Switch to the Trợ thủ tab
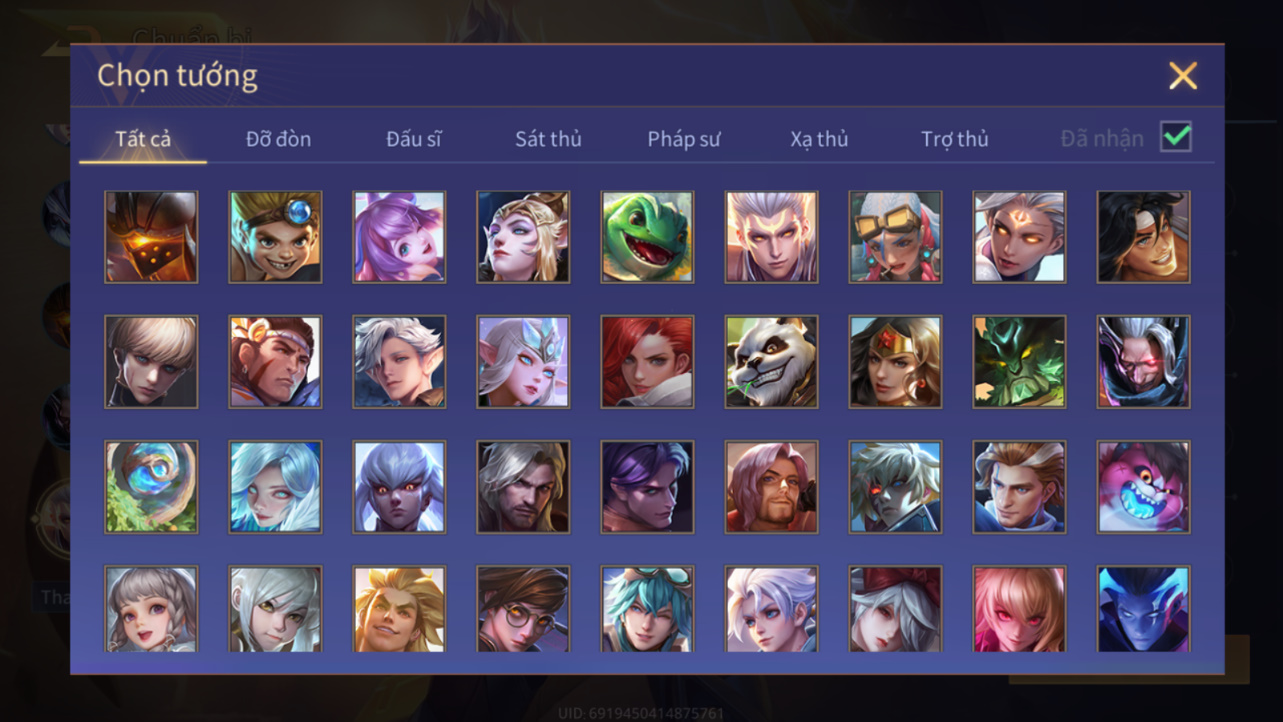 point(954,139)
